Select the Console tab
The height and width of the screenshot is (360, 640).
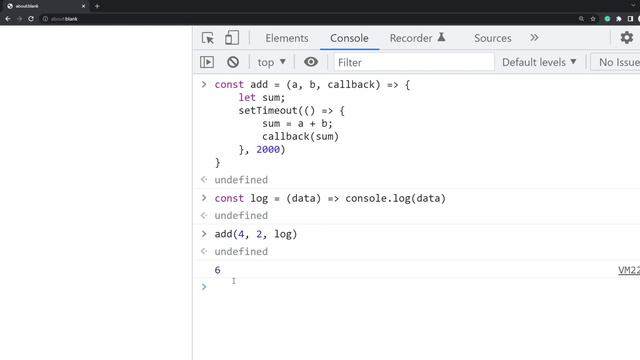point(349,38)
